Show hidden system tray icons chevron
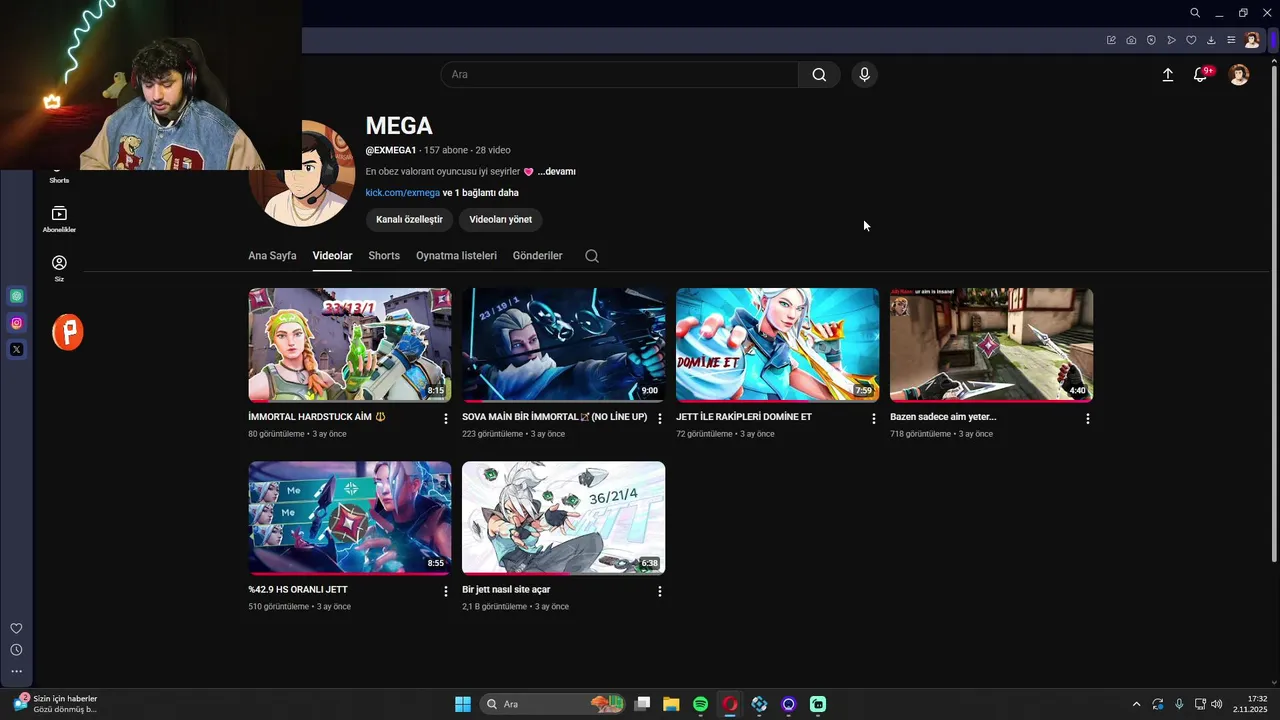 click(x=1136, y=704)
